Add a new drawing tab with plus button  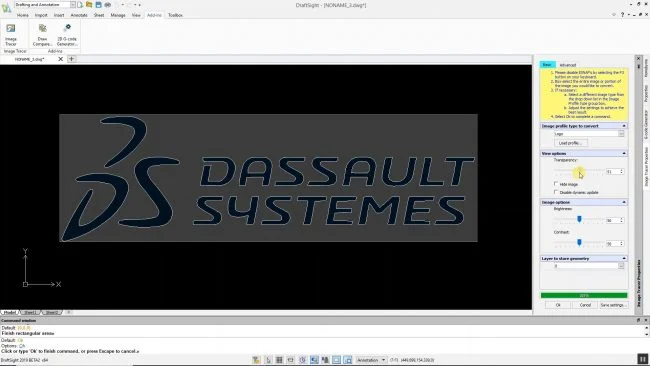(71, 59)
